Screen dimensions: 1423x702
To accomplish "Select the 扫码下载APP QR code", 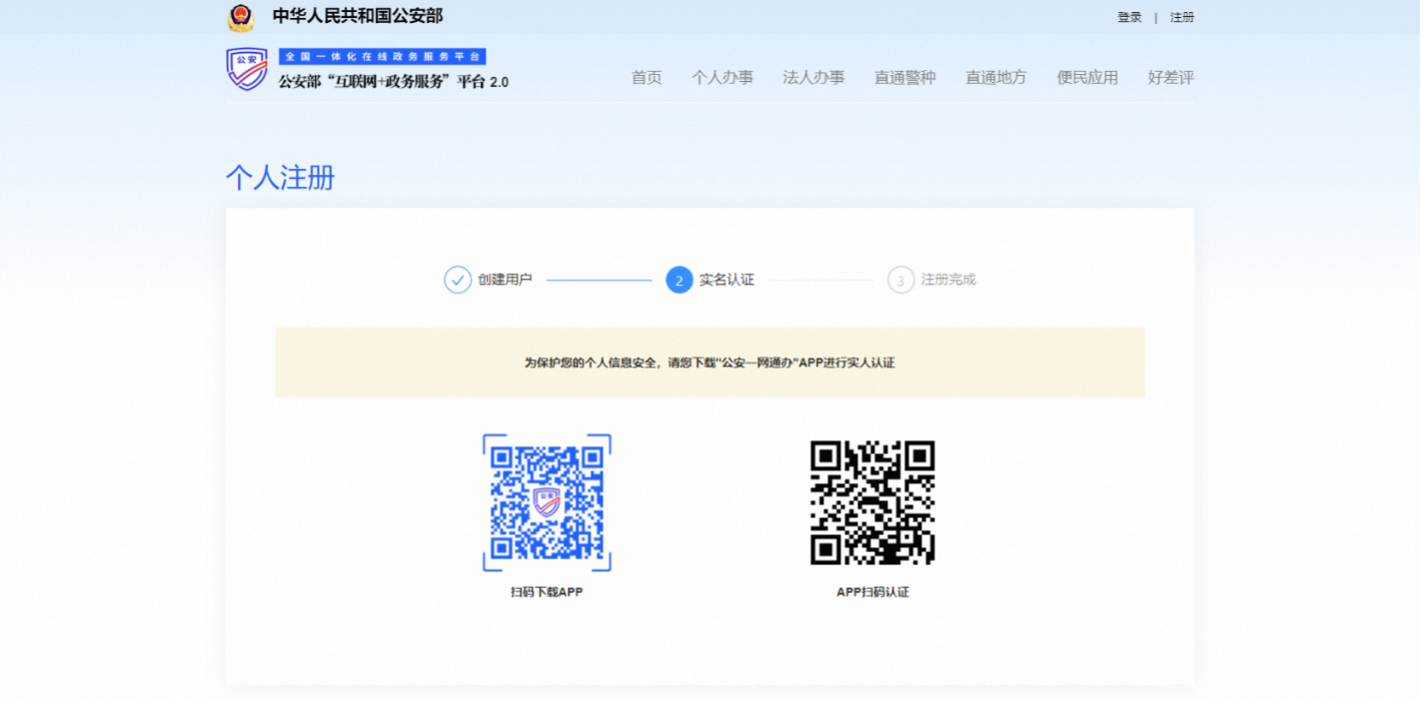I will coord(545,503).
